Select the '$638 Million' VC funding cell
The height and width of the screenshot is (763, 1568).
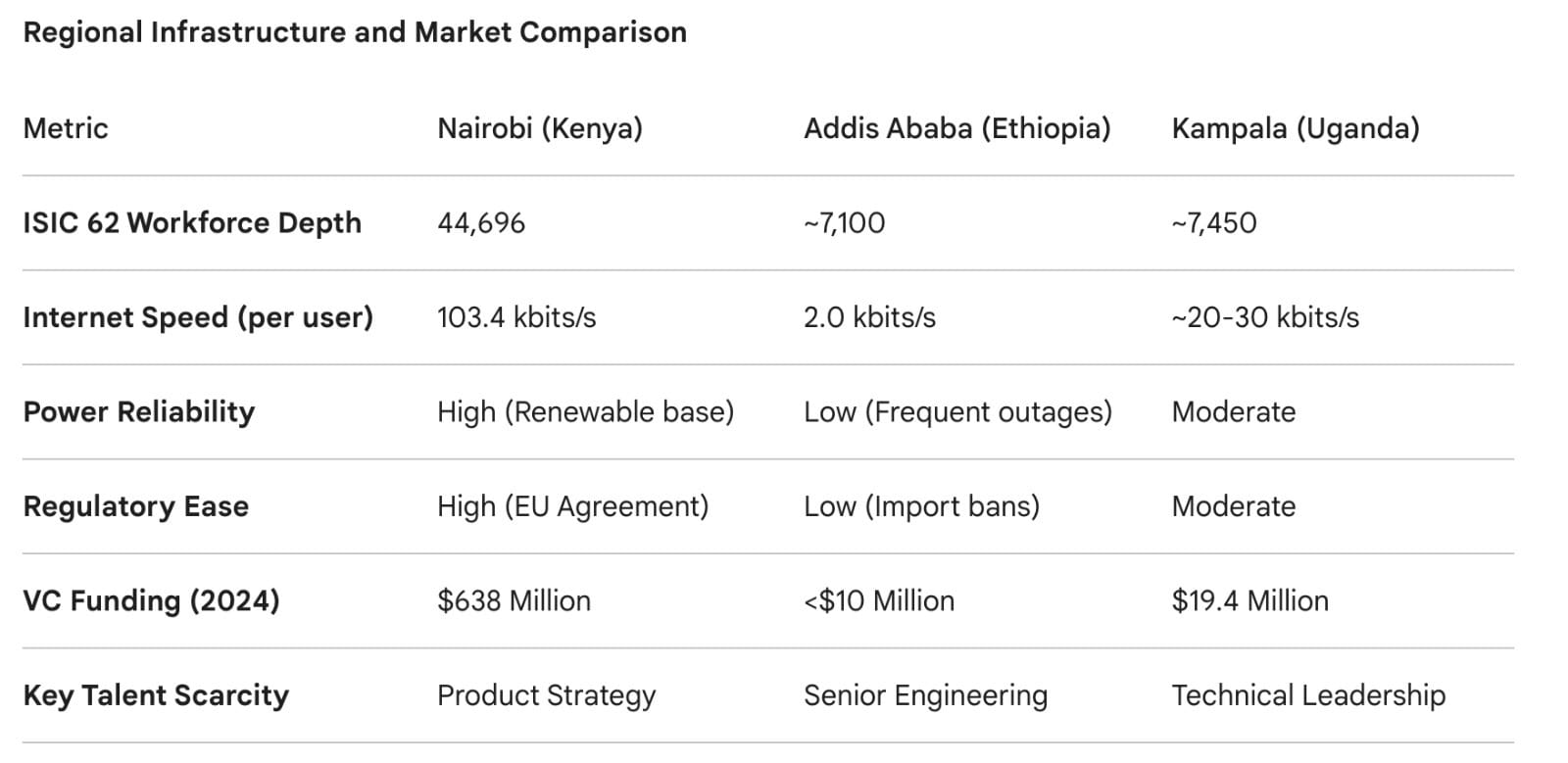coord(514,600)
